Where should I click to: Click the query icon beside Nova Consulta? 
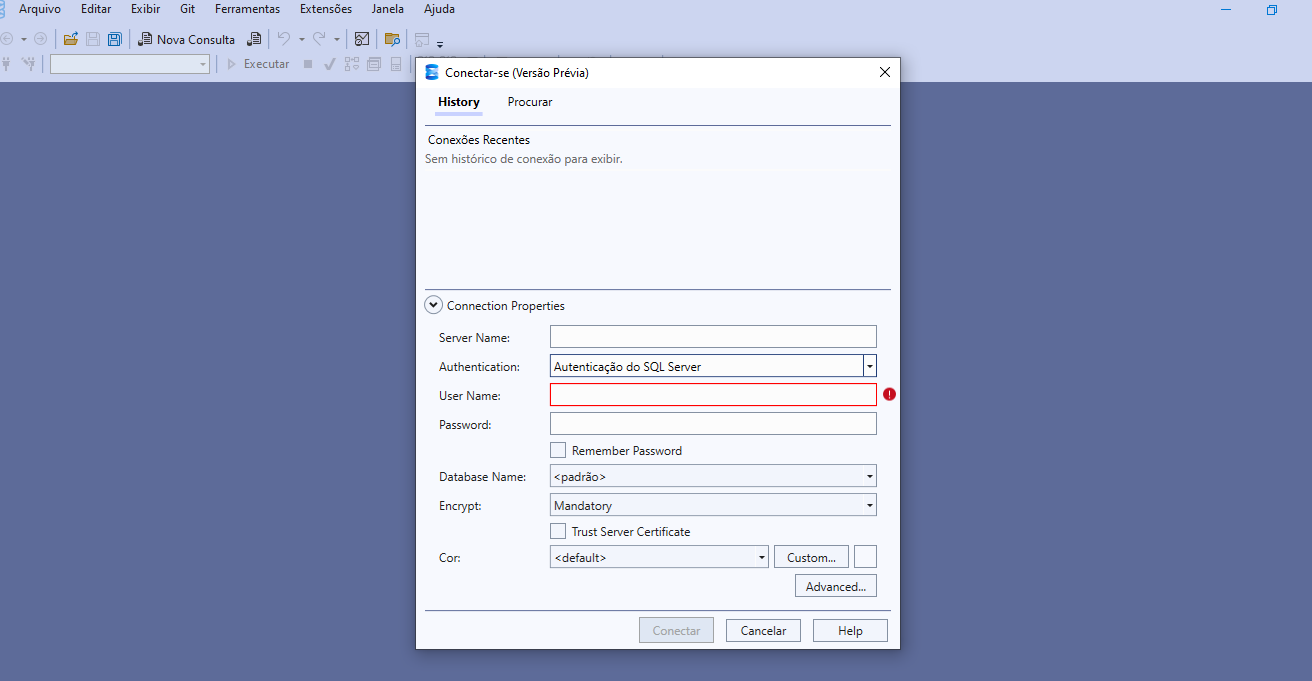point(254,39)
